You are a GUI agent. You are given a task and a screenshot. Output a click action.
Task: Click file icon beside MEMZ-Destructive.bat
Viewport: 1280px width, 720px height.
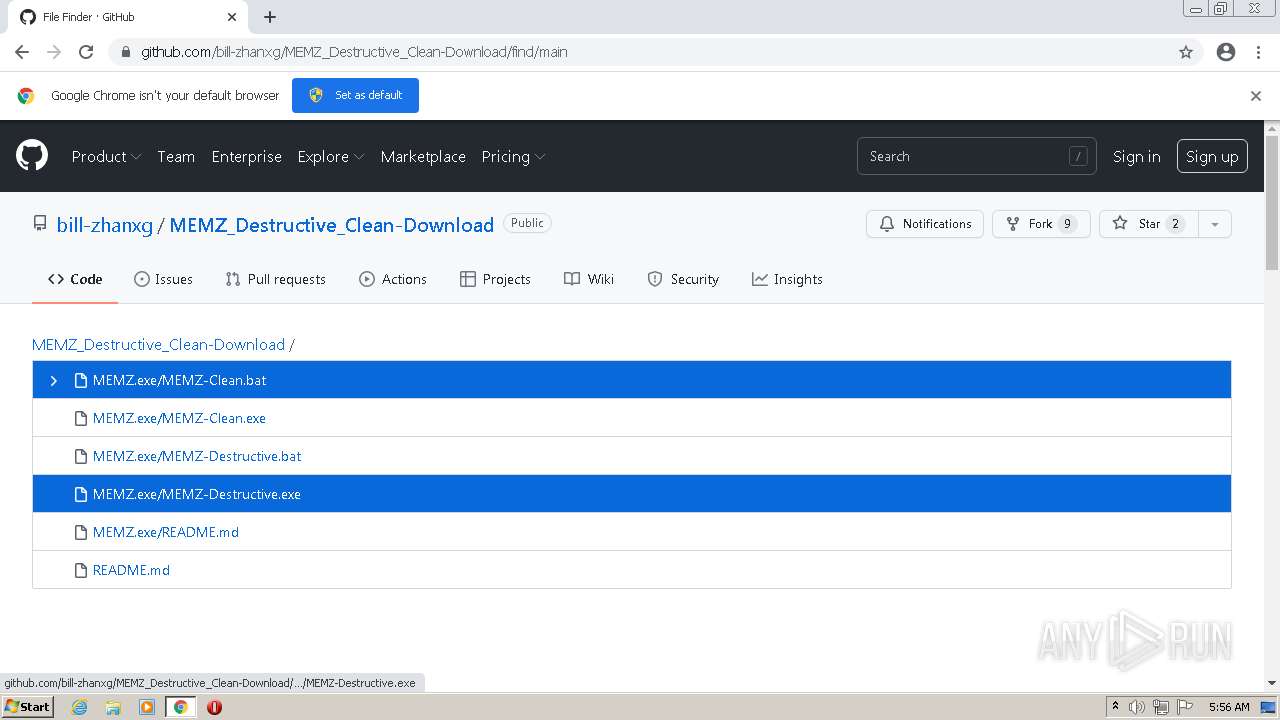[x=81, y=456]
